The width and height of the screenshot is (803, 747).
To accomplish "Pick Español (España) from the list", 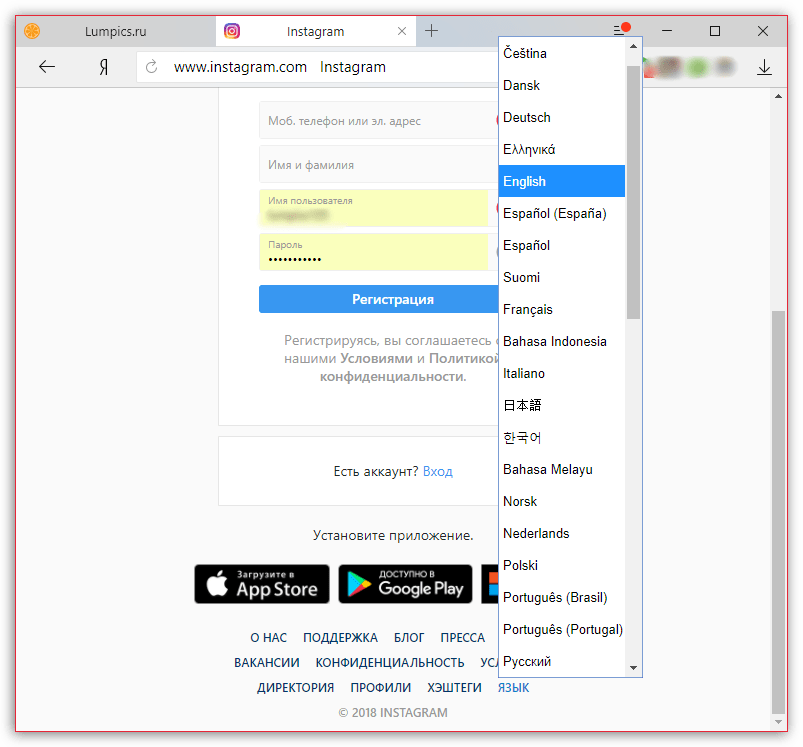I will (x=561, y=213).
